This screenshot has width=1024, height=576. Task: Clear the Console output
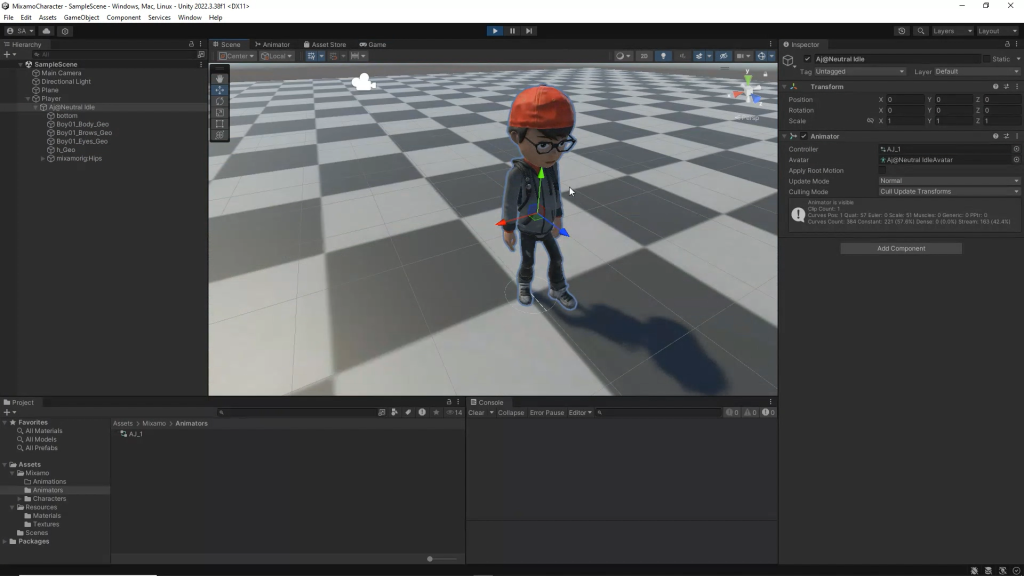coord(477,412)
